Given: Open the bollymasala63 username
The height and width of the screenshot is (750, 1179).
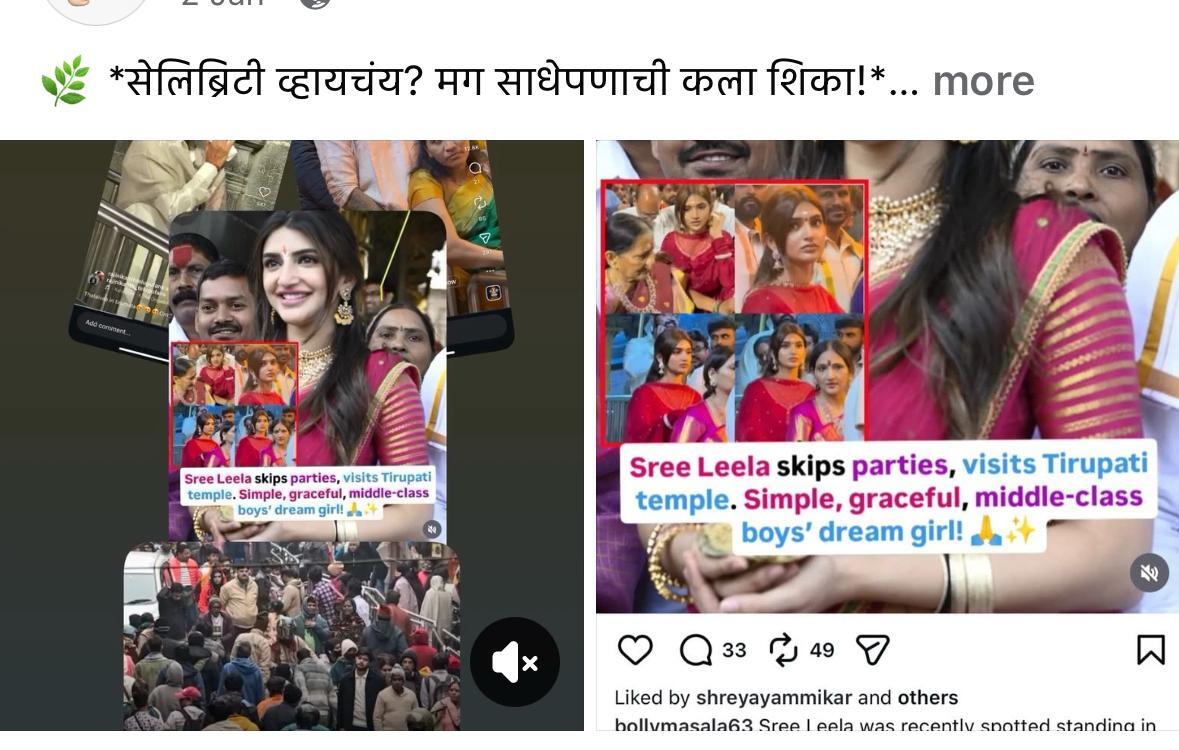Looking at the screenshot, I should click(x=683, y=725).
